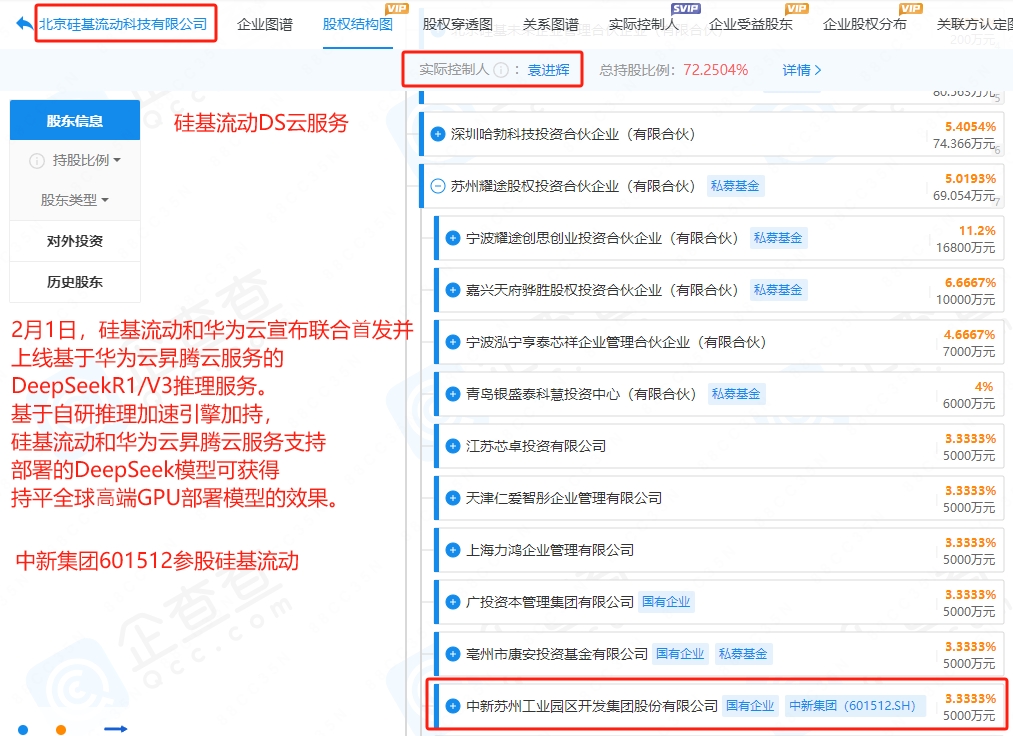
Task: Open the info icon next to 实际控制人
Action: 501,70
